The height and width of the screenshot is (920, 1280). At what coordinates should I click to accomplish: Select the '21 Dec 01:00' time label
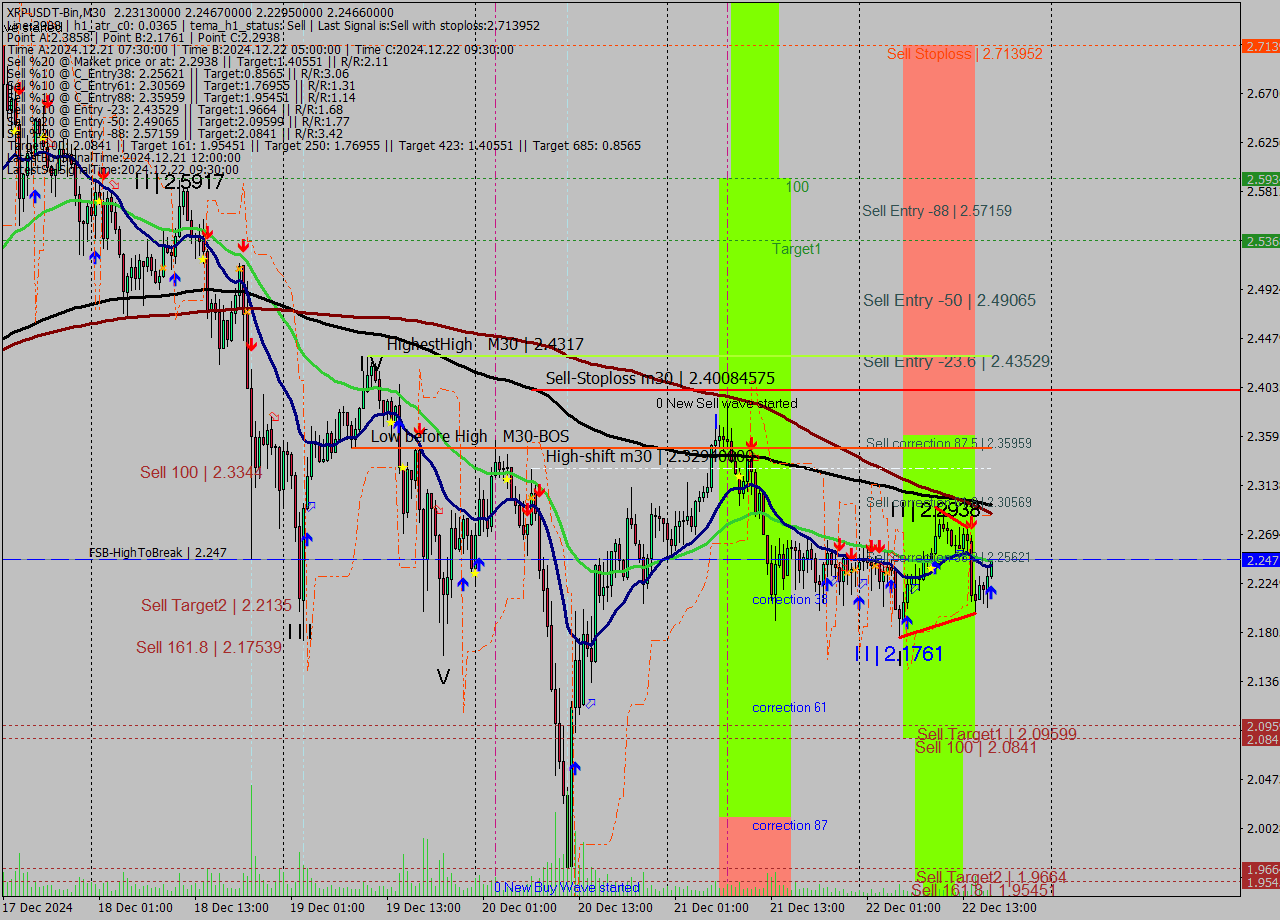[x=711, y=908]
